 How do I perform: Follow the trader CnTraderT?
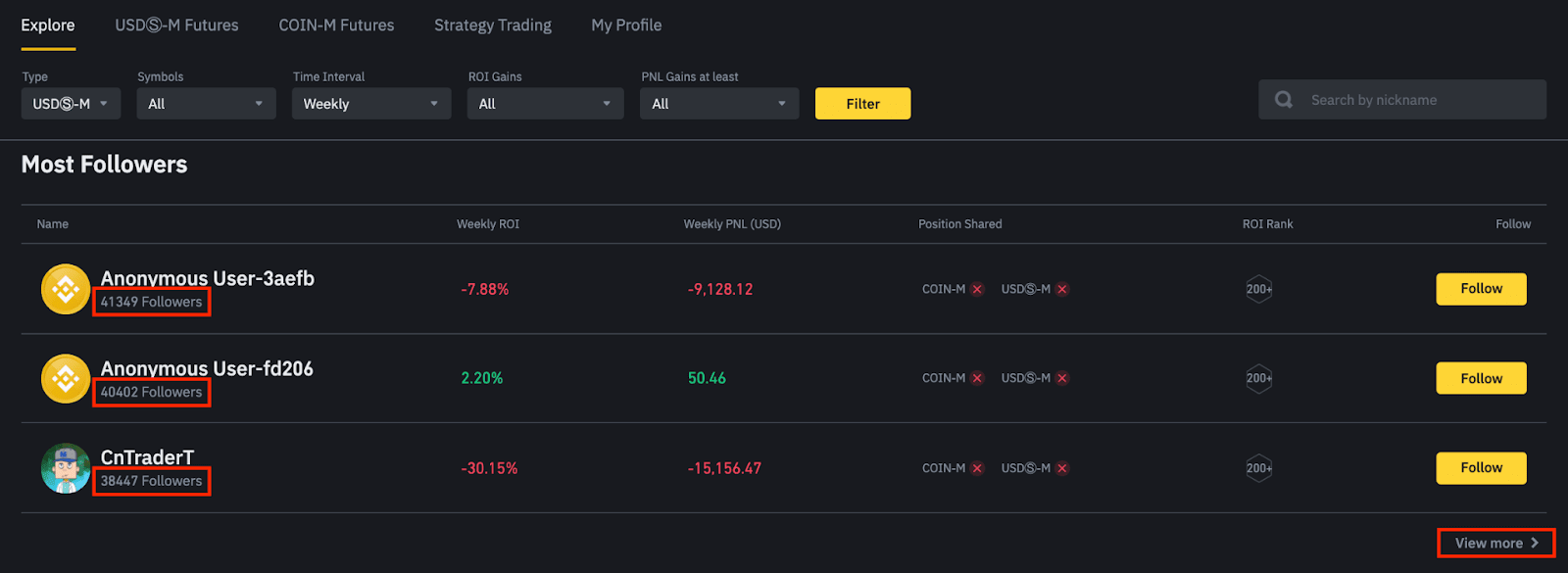(x=1481, y=468)
